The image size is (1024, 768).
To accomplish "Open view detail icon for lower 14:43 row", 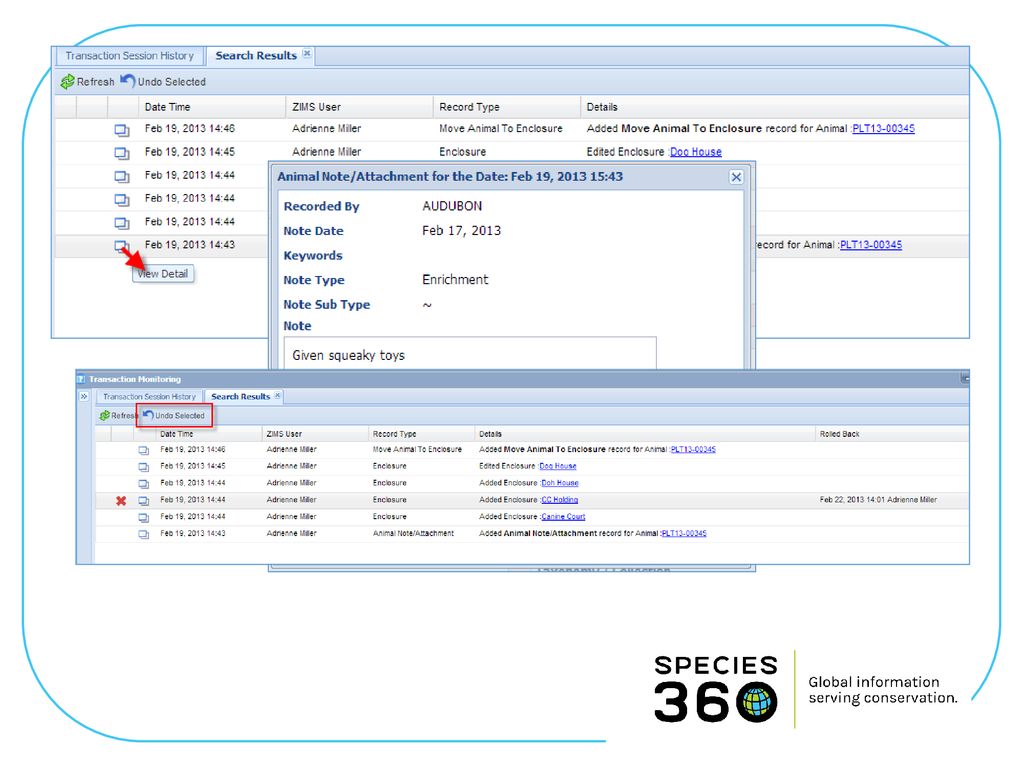I will pyautogui.click(x=144, y=534).
